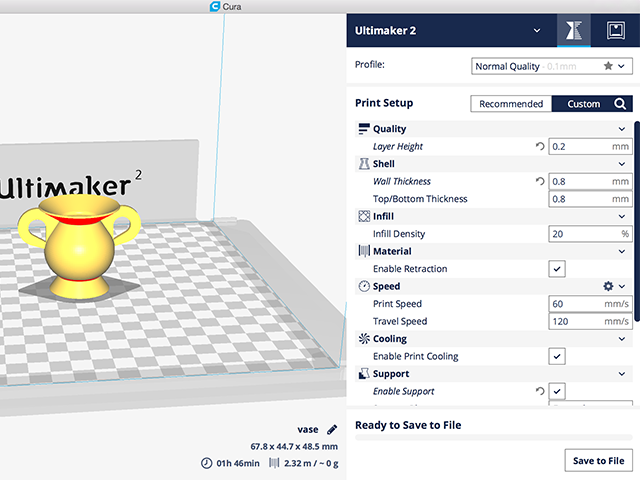Collapse the Quality section chevron
This screenshot has width=640, height=480.
click(x=622, y=129)
